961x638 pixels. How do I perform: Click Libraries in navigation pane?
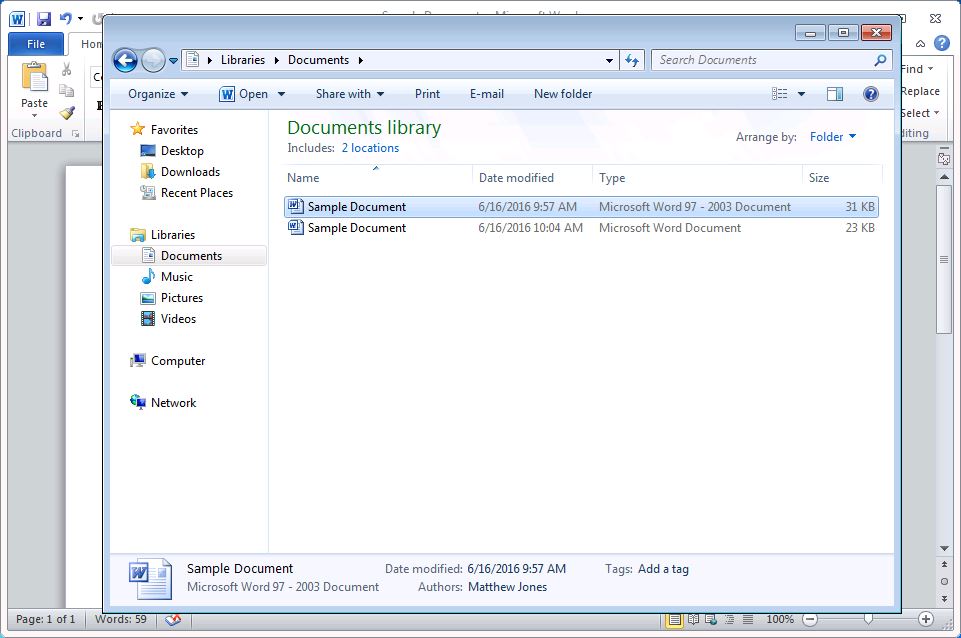[x=162, y=235]
